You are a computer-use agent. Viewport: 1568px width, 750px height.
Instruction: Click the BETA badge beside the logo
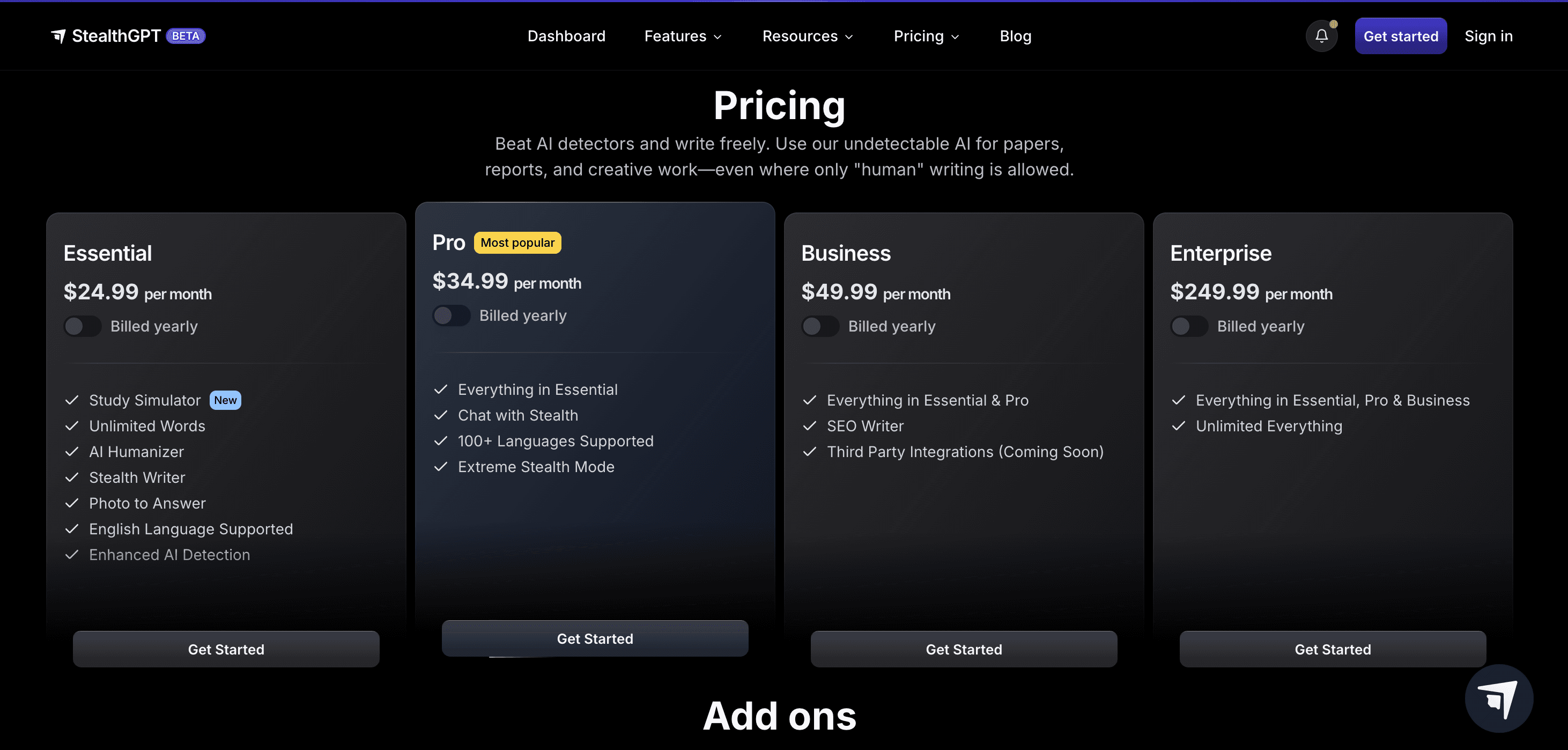(x=186, y=36)
